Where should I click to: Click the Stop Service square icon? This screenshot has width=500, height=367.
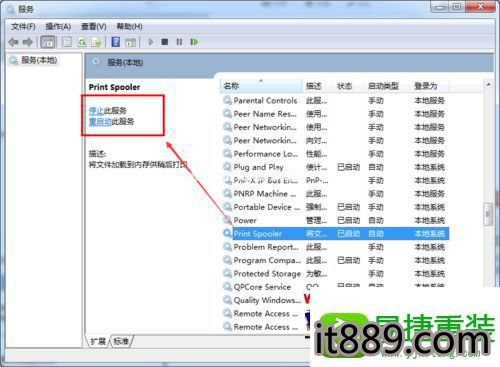[165, 42]
